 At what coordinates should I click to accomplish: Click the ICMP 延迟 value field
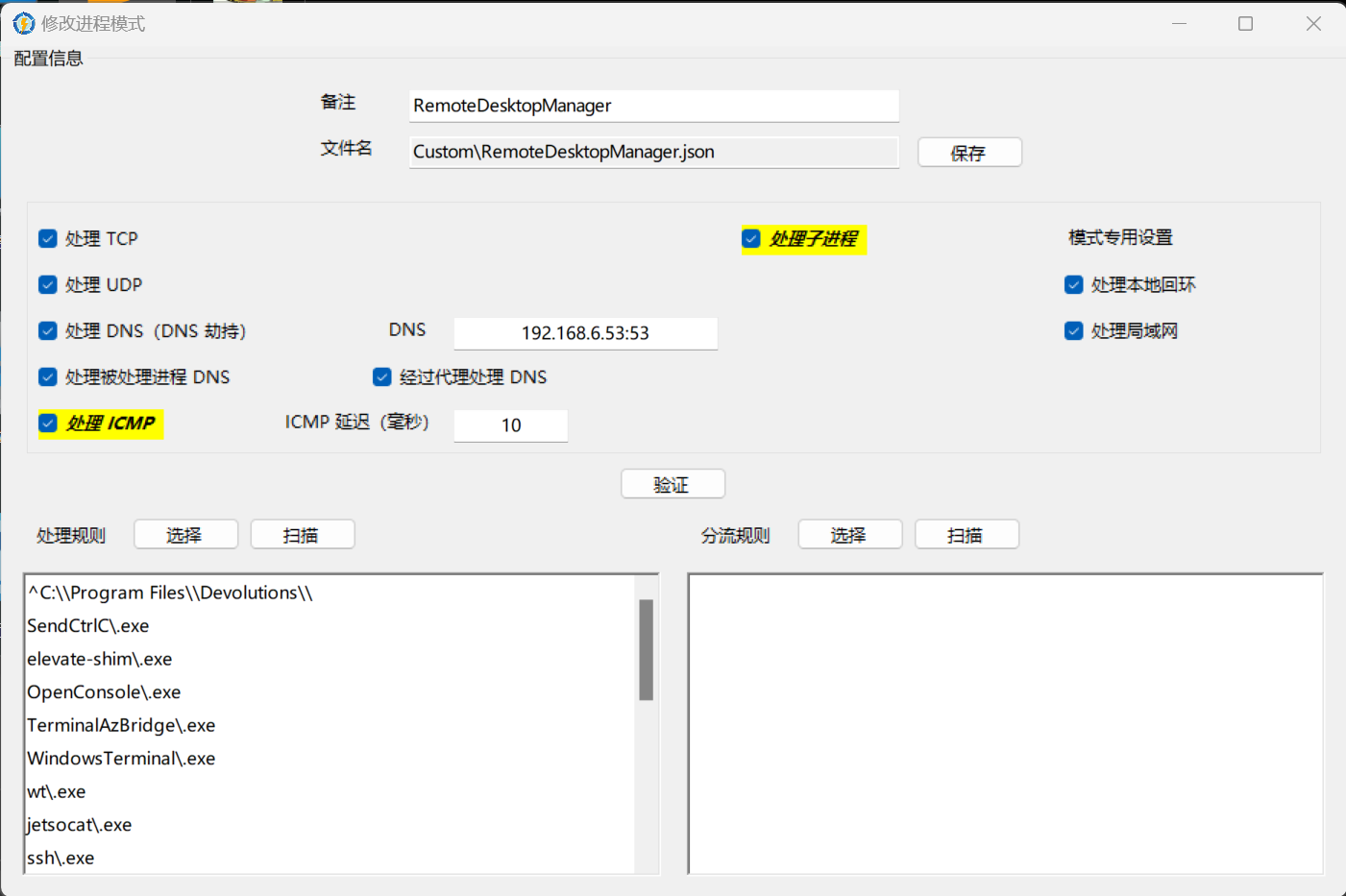tap(510, 425)
